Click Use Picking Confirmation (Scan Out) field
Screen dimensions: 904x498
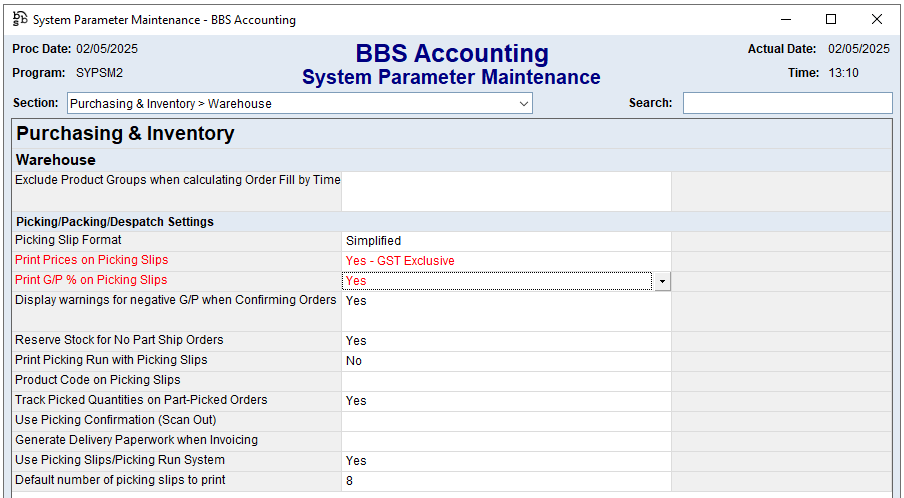(x=505, y=421)
